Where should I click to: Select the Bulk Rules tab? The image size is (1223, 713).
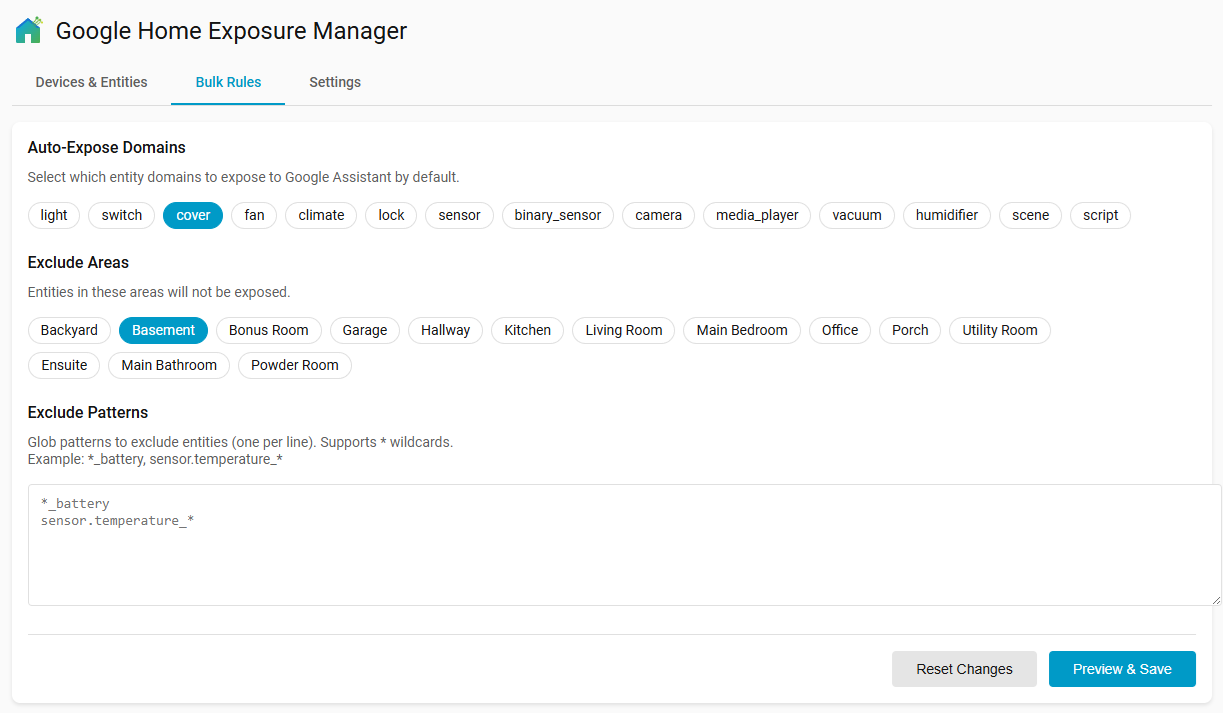coord(228,82)
